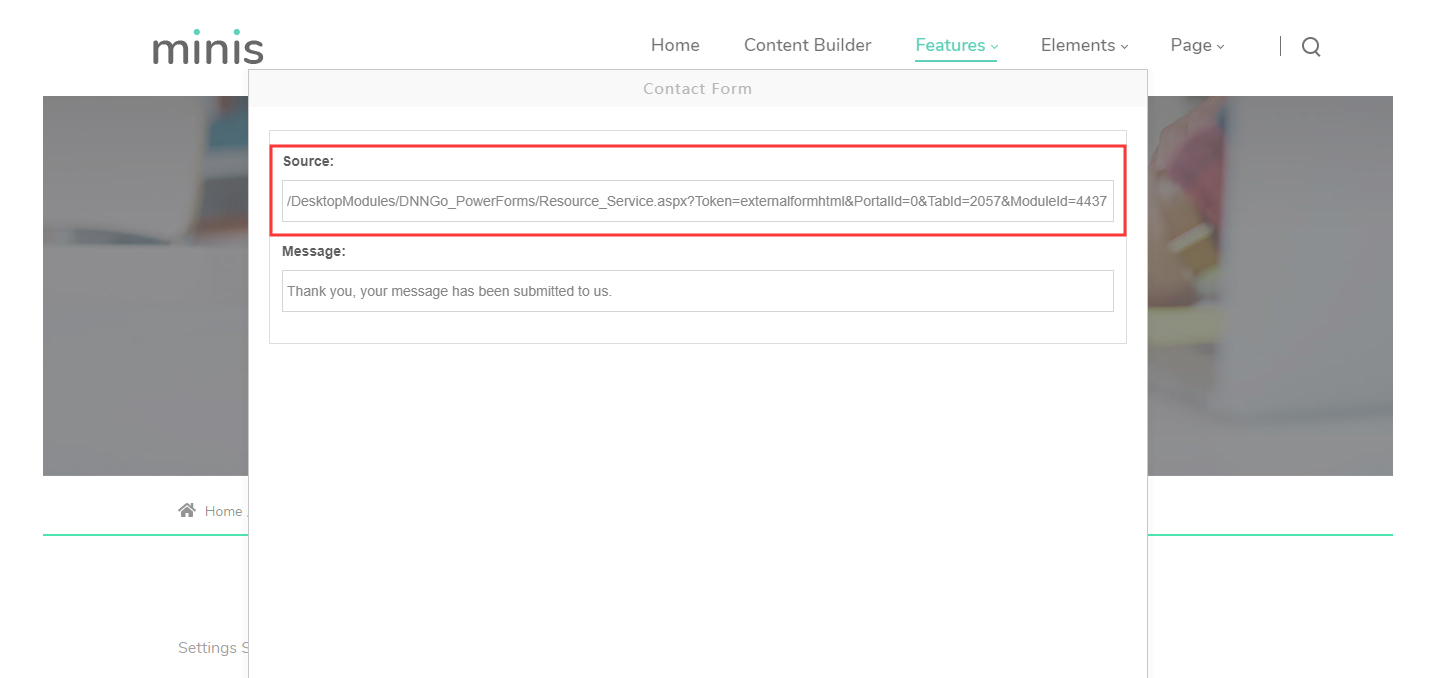Click the Source: field label
Image resolution: width=1435 pixels, height=678 pixels.
tap(308, 161)
